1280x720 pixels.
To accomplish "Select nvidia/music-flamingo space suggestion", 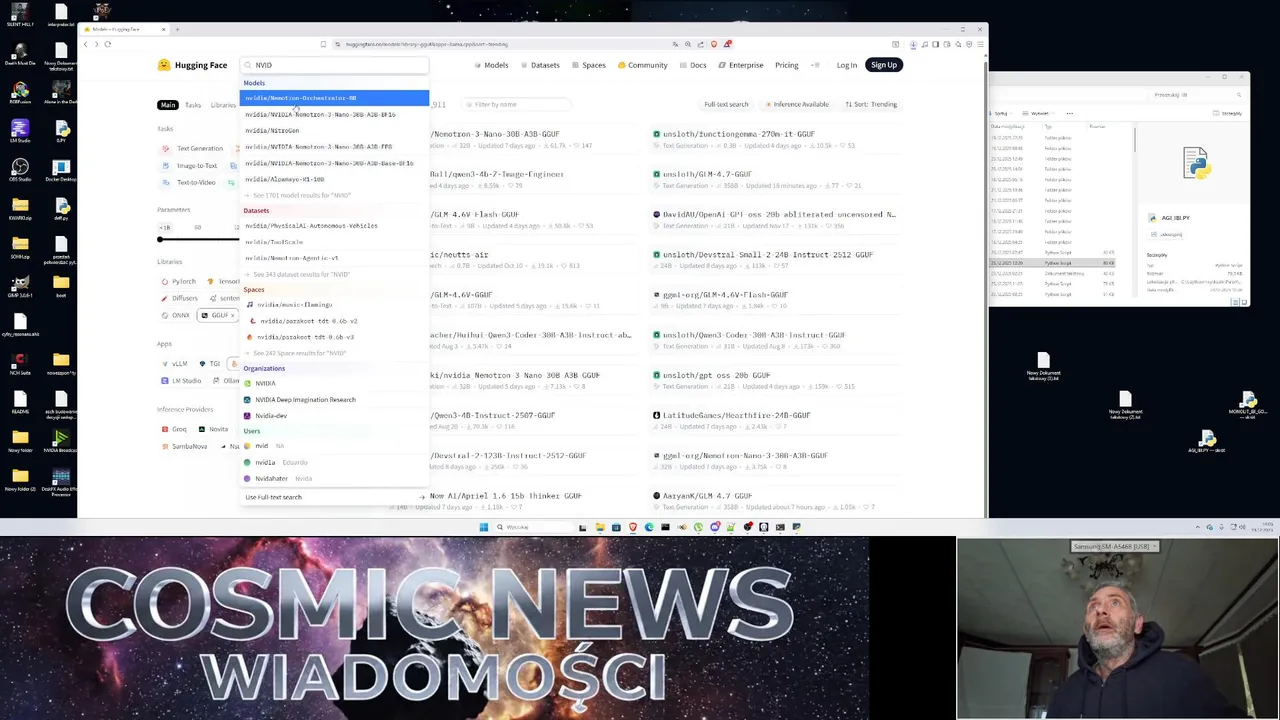I will 334,305.
